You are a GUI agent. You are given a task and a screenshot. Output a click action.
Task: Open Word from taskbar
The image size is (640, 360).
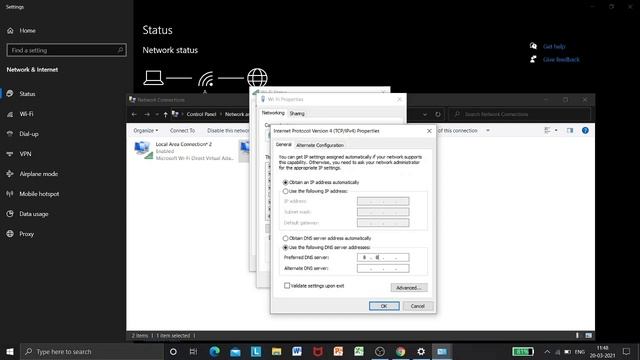point(297,351)
